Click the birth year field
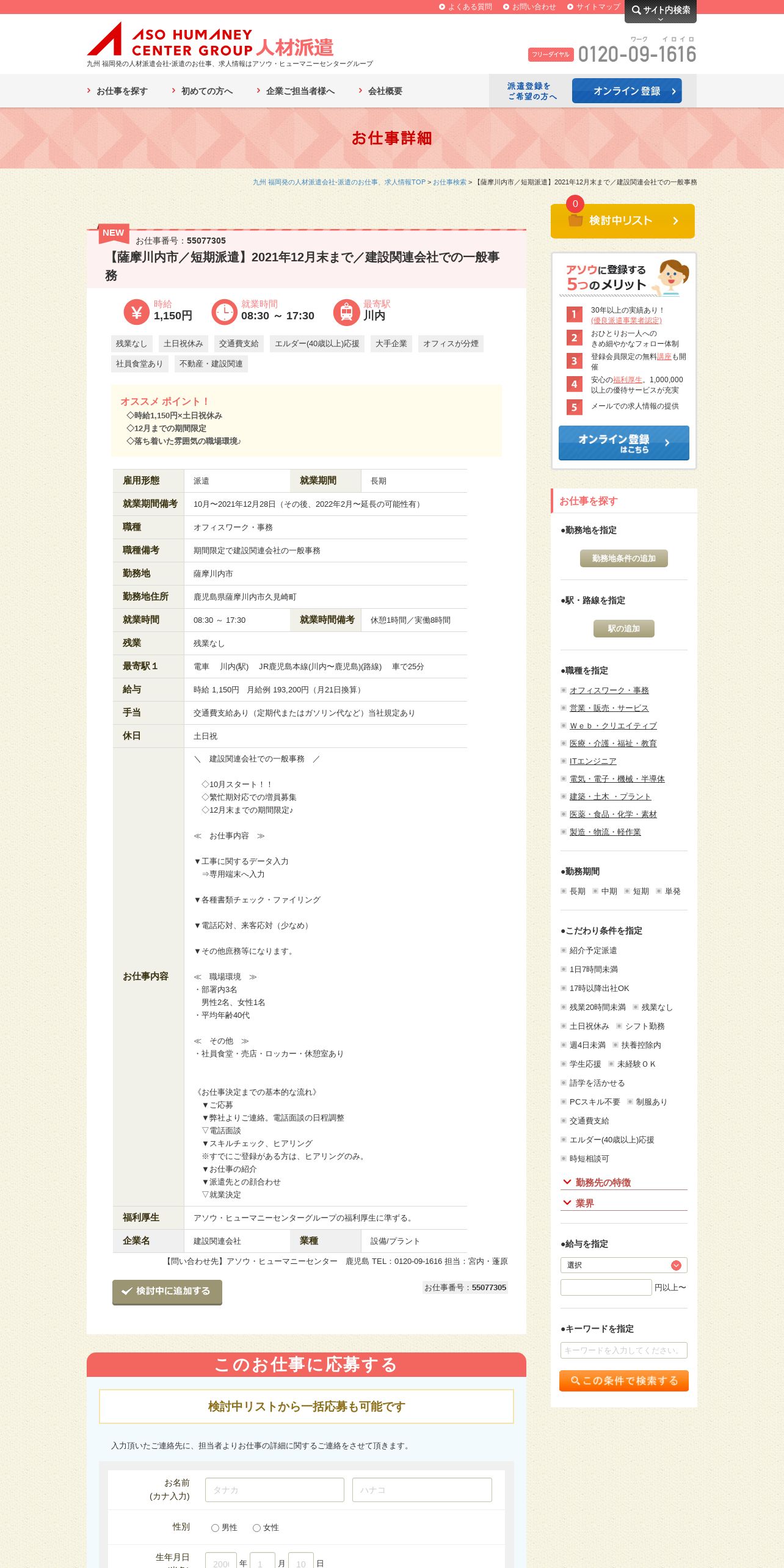784x1568 pixels. tap(221, 1560)
